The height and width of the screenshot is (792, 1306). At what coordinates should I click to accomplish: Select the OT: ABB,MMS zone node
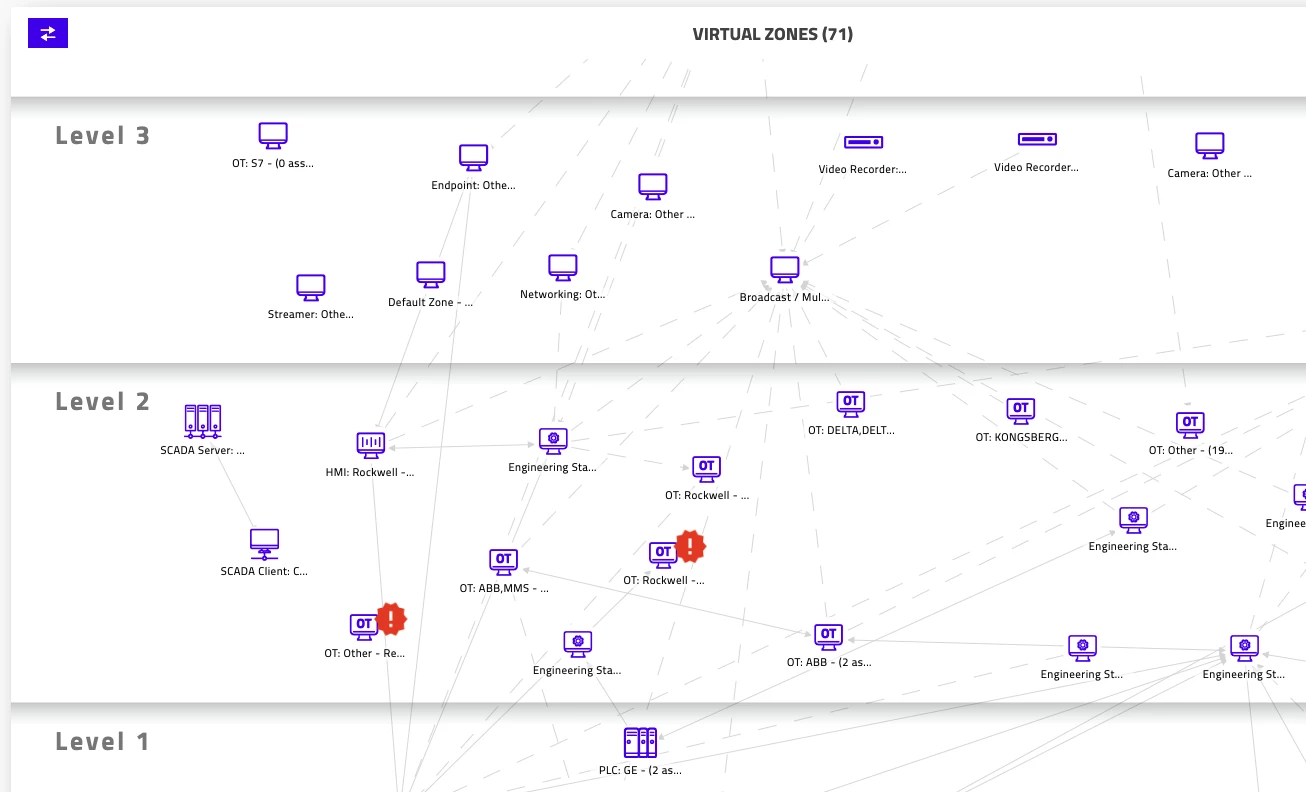click(x=504, y=561)
